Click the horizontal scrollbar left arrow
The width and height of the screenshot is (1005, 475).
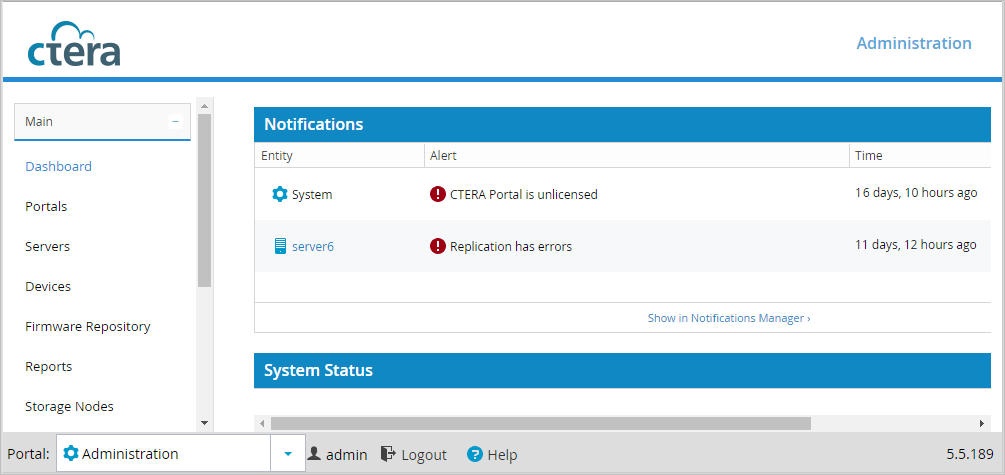(262, 424)
